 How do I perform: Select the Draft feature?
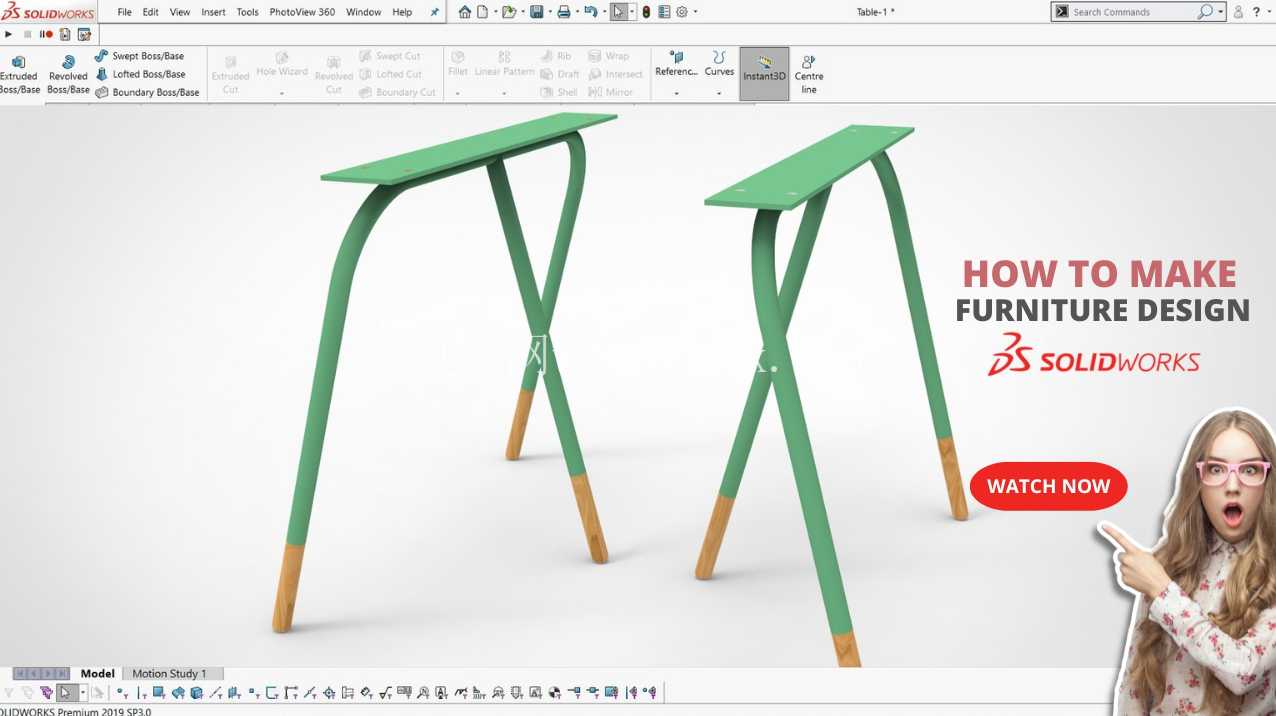click(x=560, y=74)
